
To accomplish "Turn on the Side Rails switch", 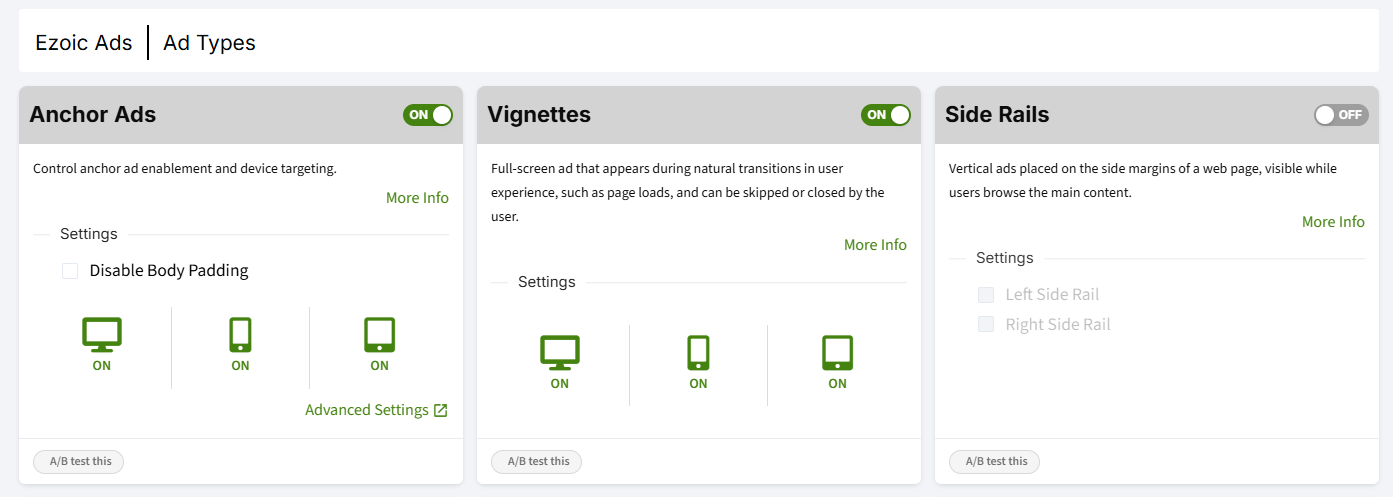I will tap(1341, 115).
